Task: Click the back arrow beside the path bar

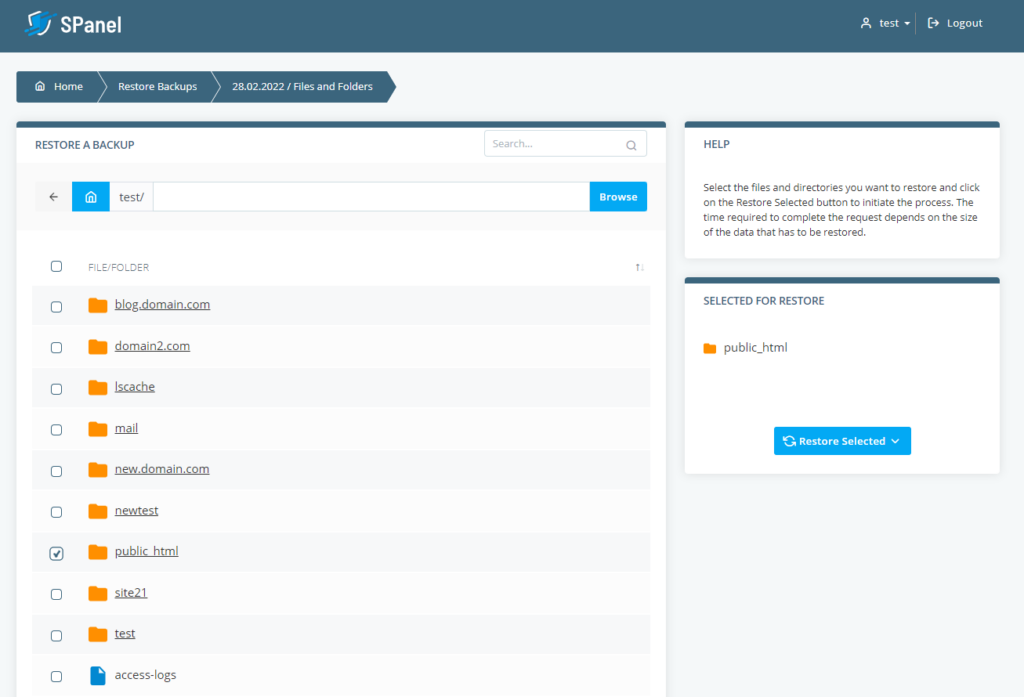Action: click(52, 196)
